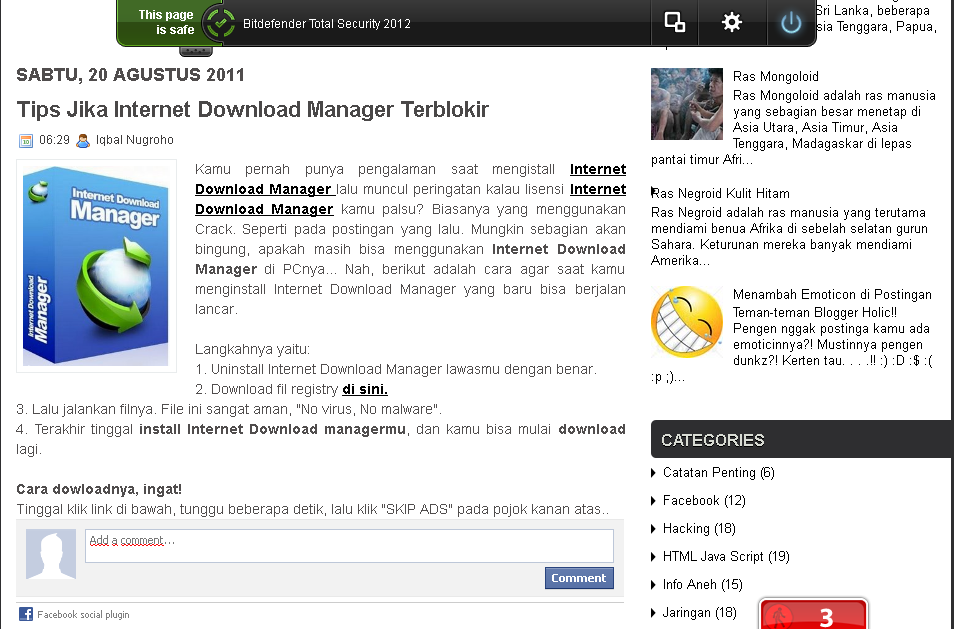Click the author icon beside Iqbal Nugroho
This screenshot has width=954, height=629.
point(83,141)
